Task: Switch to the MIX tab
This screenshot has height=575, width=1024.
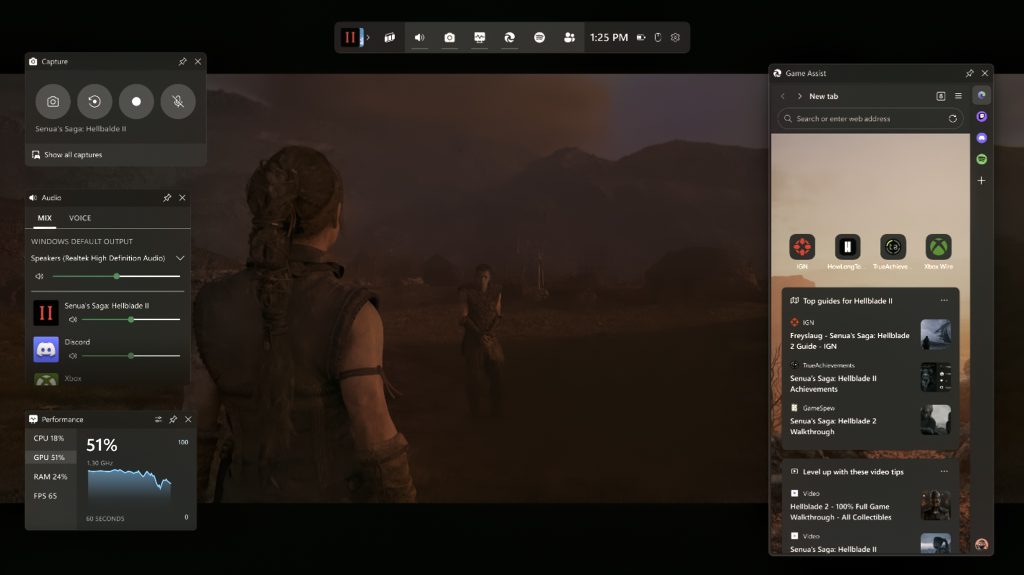Action: coord(44,218)
